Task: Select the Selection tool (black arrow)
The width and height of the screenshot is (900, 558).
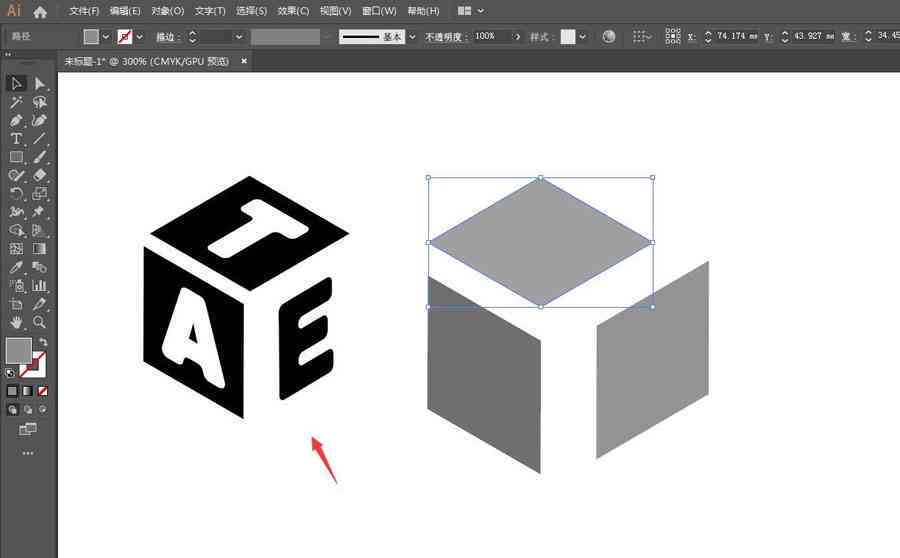Action: pos(16,84)
